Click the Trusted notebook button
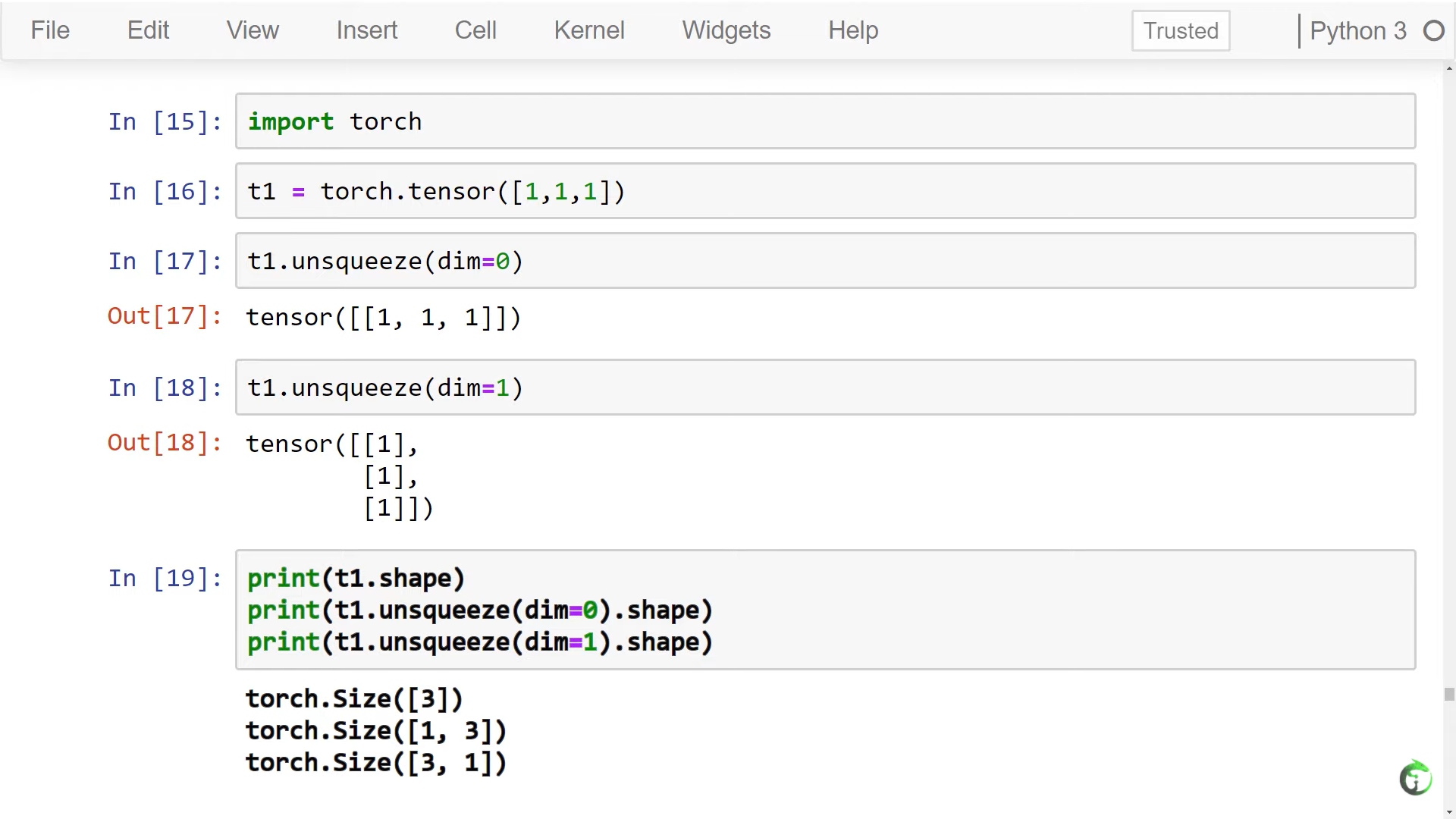This screenshot has height=819, width=1456. click(1181, 31)
